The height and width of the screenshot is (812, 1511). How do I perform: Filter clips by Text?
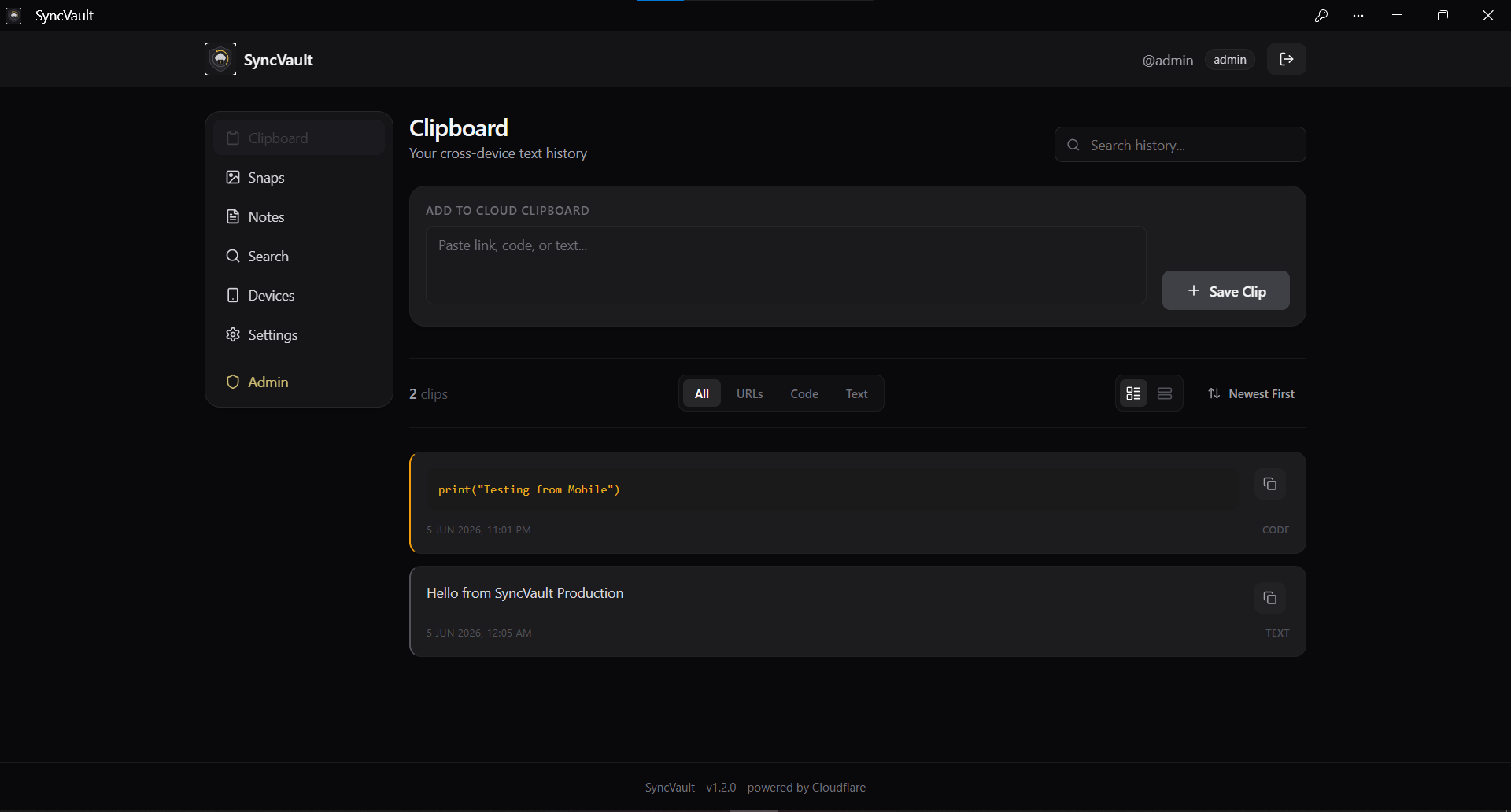(x=857, y=393)
